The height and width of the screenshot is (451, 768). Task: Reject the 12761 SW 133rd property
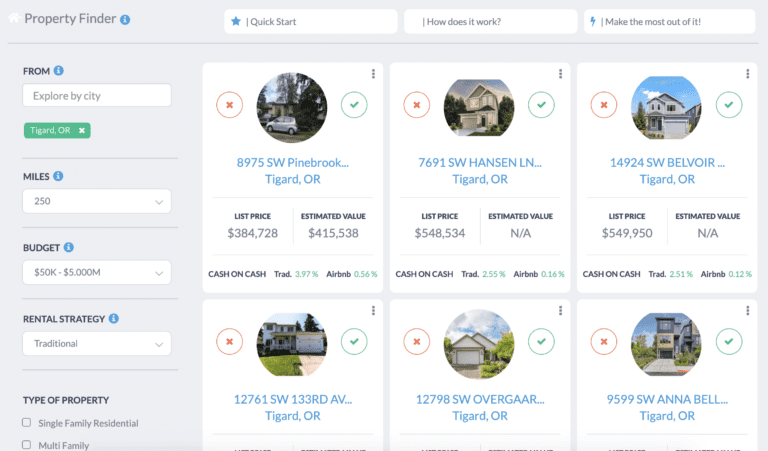point(230,342)
